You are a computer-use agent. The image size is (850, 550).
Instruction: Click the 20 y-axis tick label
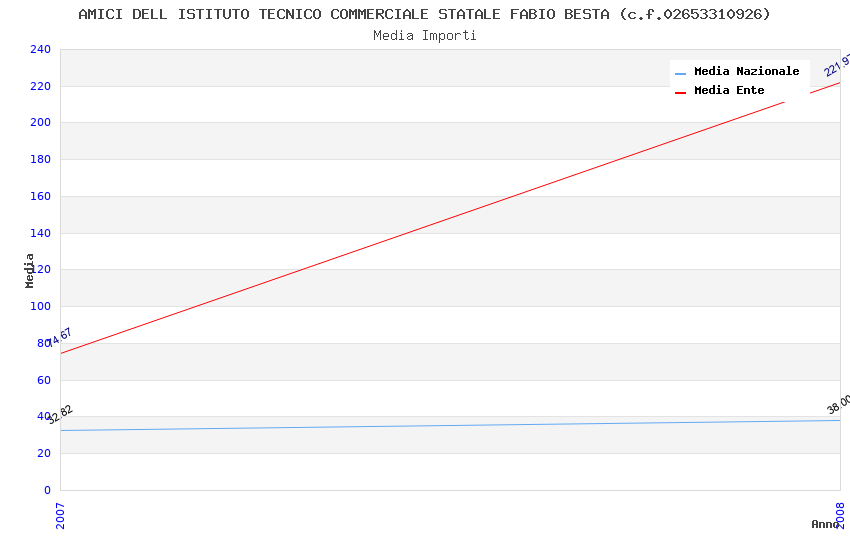pyautogui.click(x=44, y=453)
